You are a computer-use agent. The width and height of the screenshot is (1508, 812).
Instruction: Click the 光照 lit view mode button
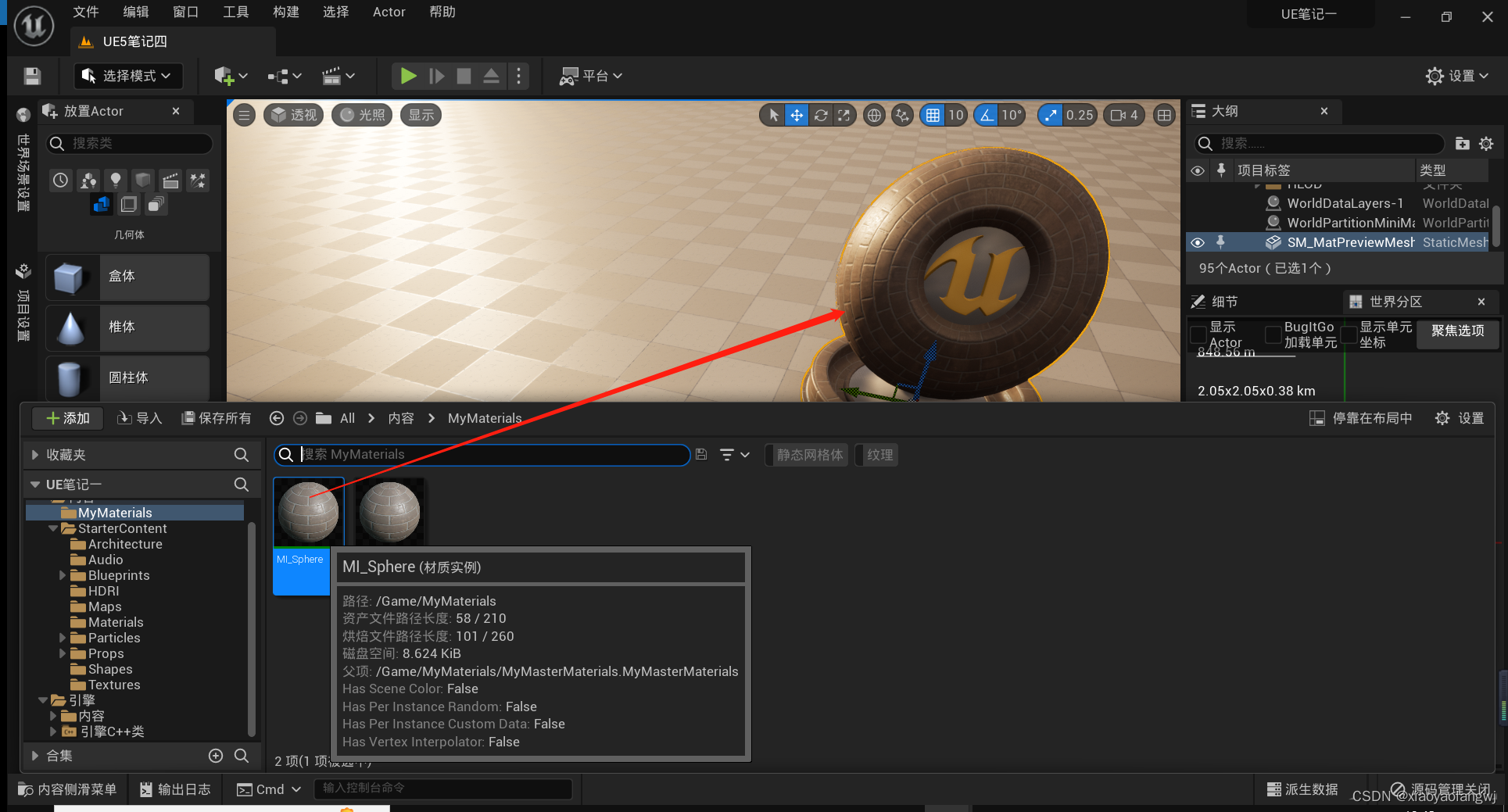point(362,116)
